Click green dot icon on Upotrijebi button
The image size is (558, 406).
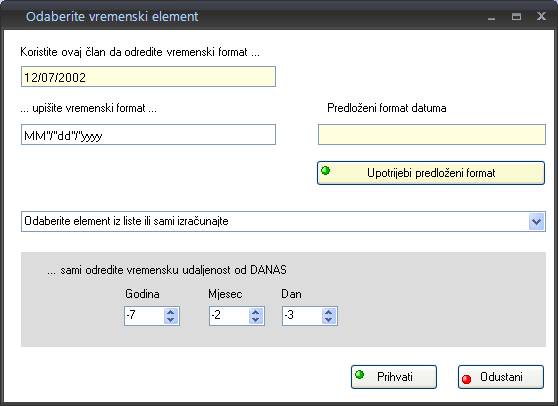click(326, 170)
